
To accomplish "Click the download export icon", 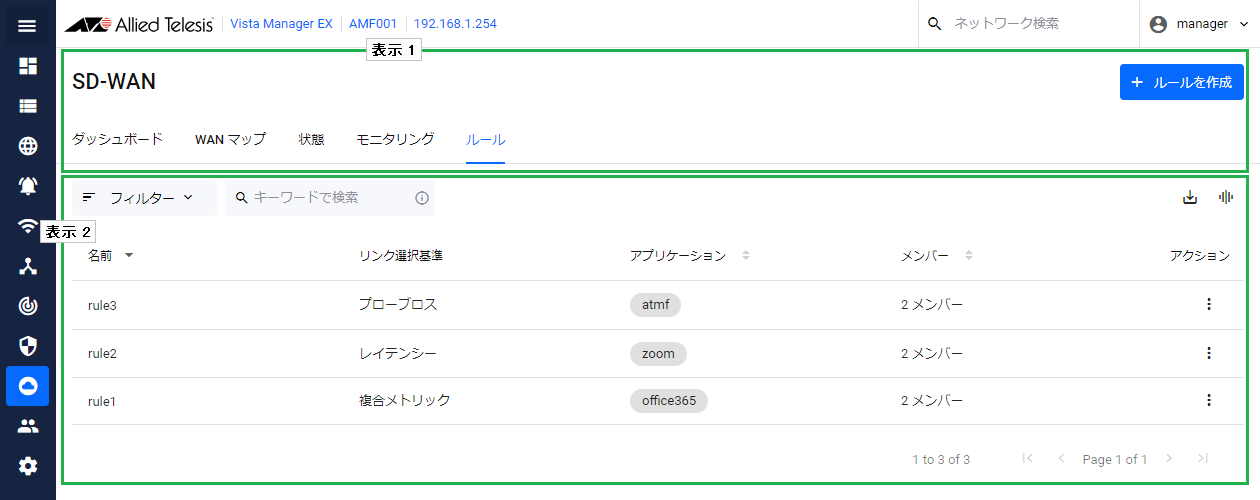I will pos(1190,198).
